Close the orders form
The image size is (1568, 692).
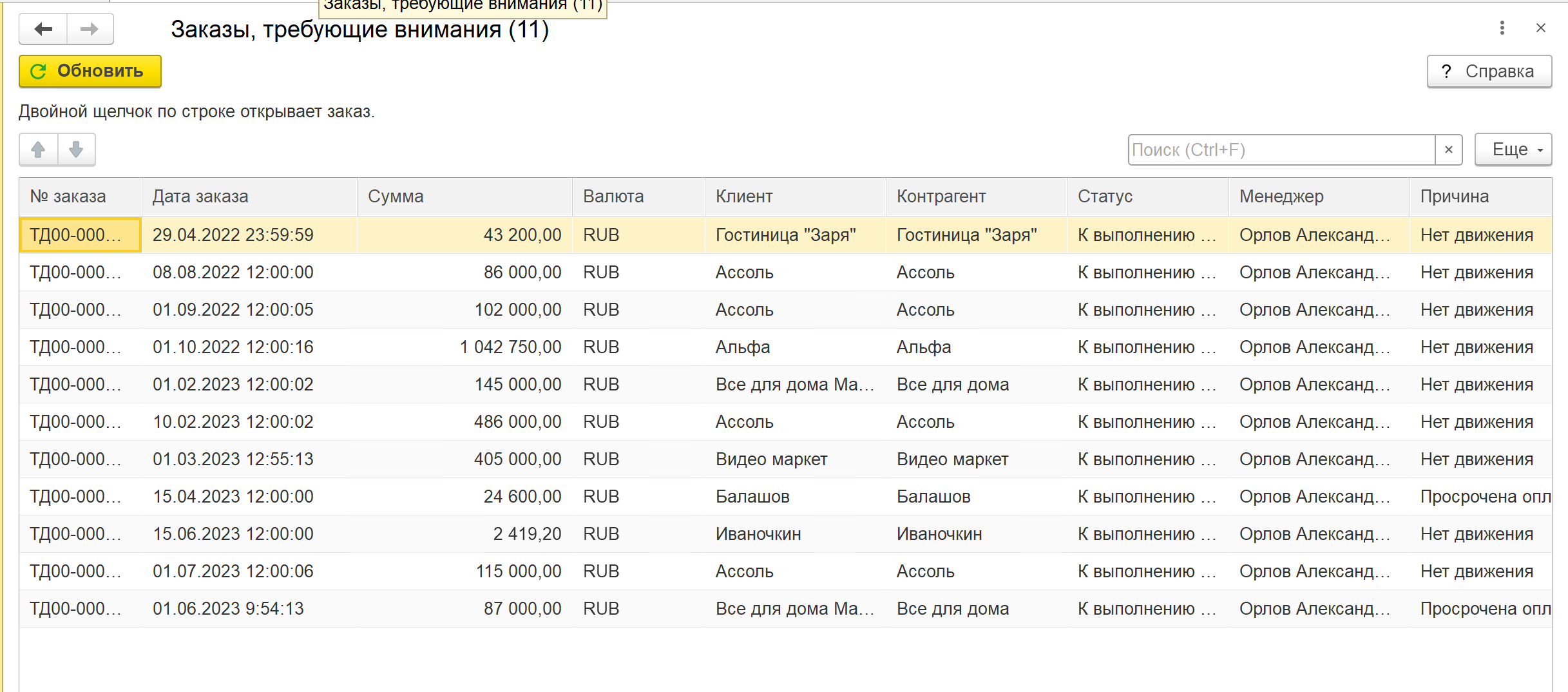click(x=1541, y=28)
